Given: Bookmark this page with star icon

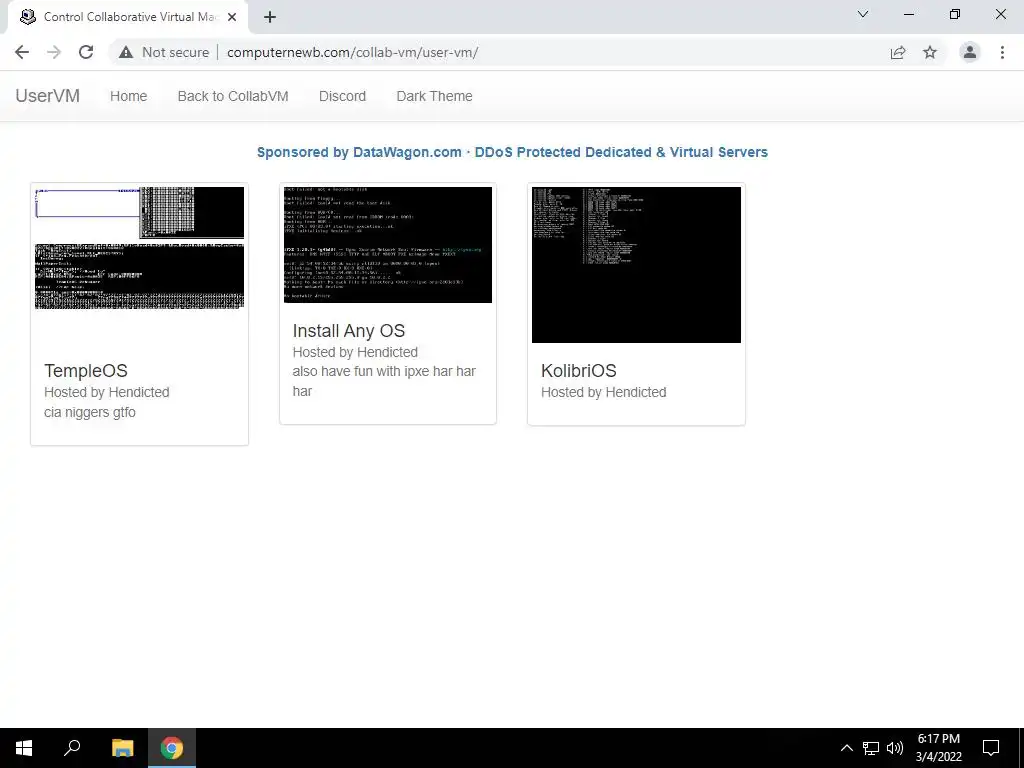Looking at the screenshot, I should coord(930,52).
